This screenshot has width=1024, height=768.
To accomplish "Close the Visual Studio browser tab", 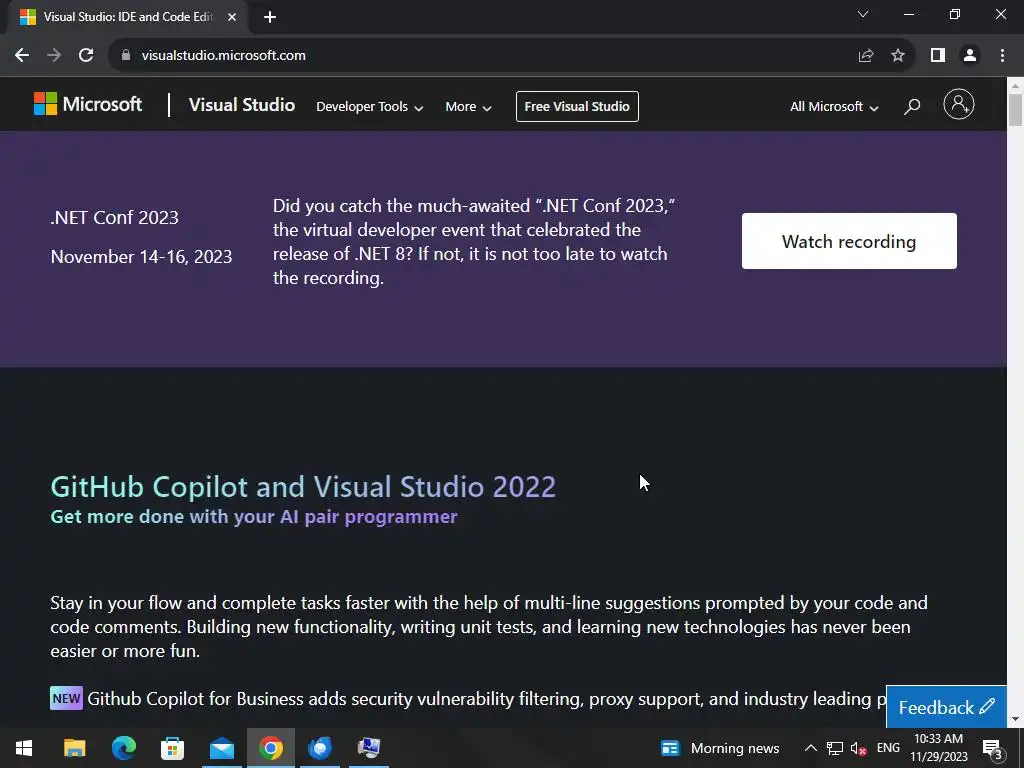I will coord(232,17).
